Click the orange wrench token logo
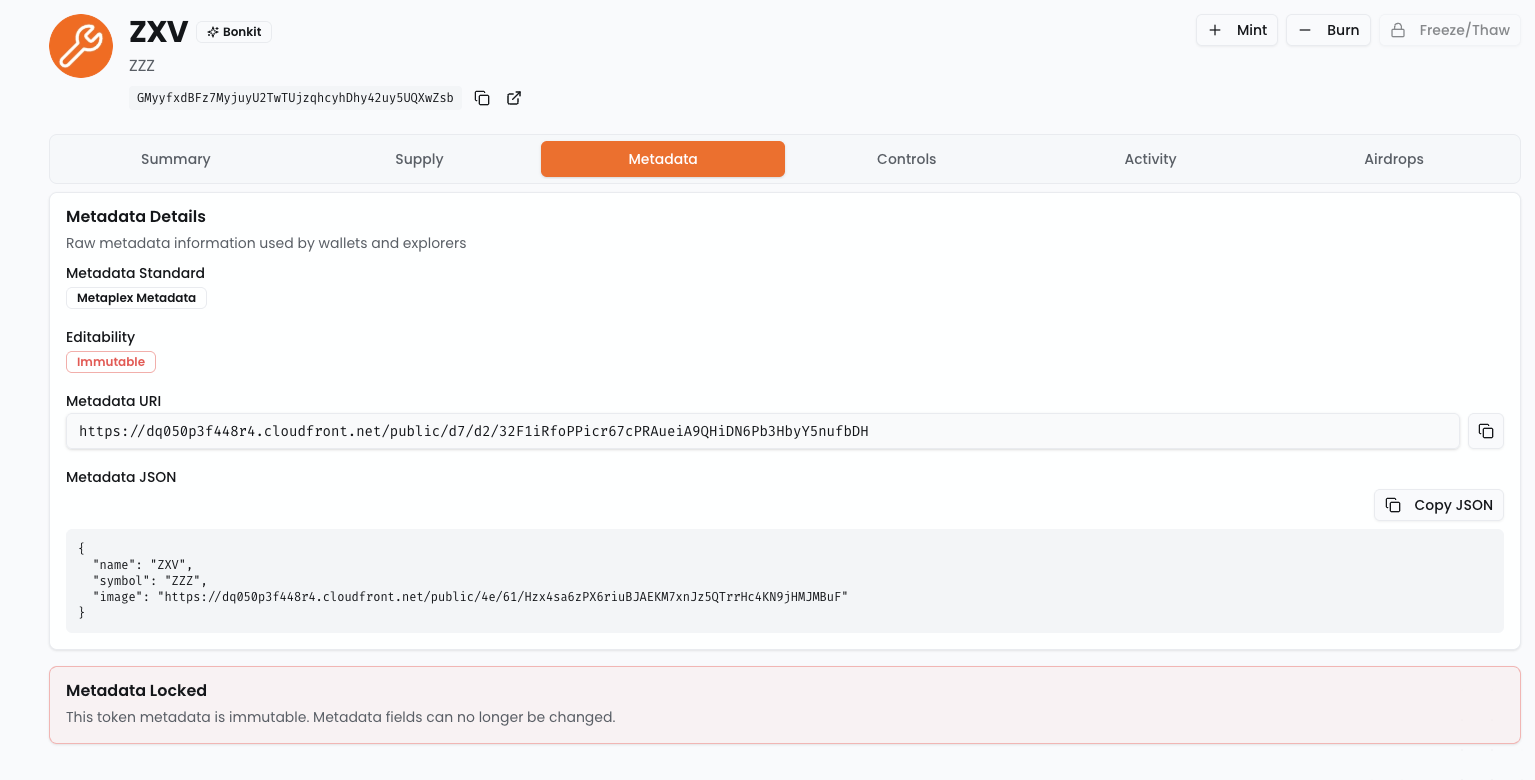This screenshot has width=1535, height=780. 81,46
